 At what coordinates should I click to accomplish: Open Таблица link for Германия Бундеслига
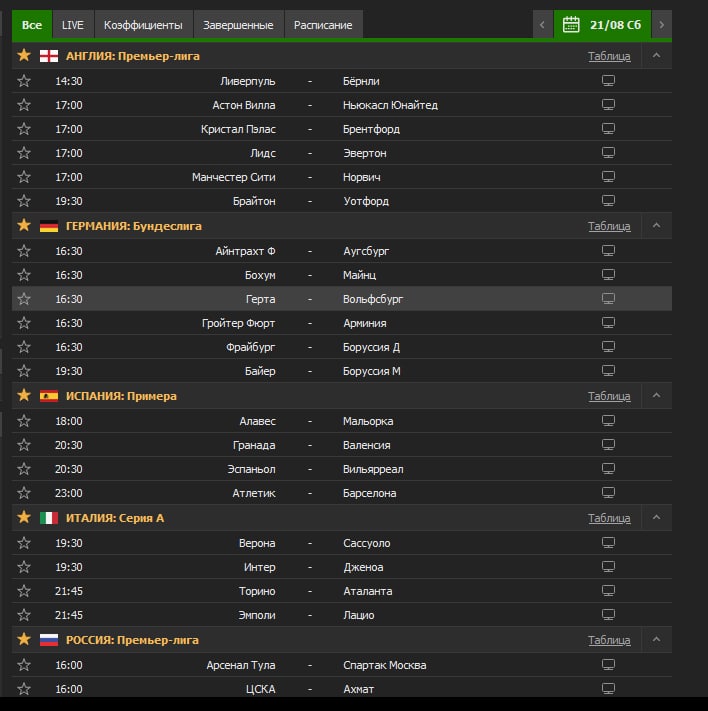(x=609, y=226)
